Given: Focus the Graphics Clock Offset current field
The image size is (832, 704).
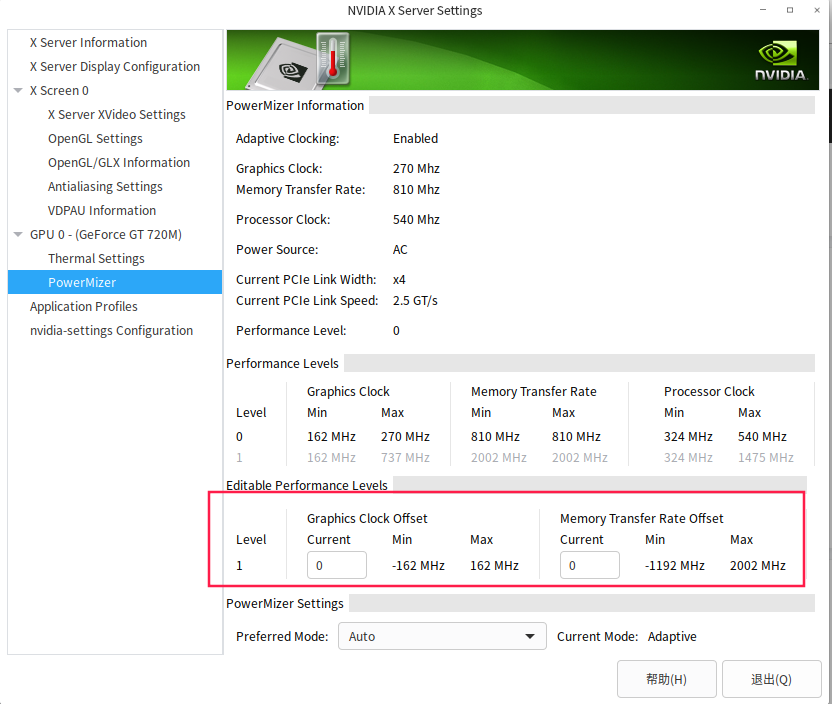Looking at the screenshot, I should click(336, 565).
